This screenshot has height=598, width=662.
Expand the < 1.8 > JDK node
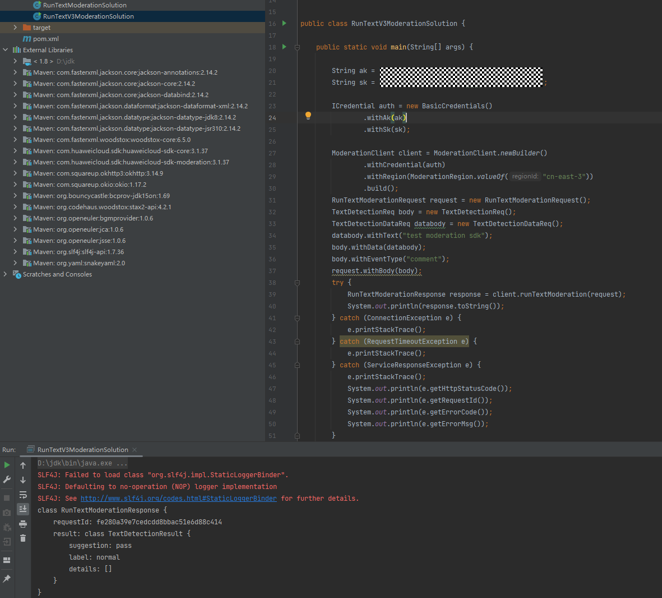15,61
